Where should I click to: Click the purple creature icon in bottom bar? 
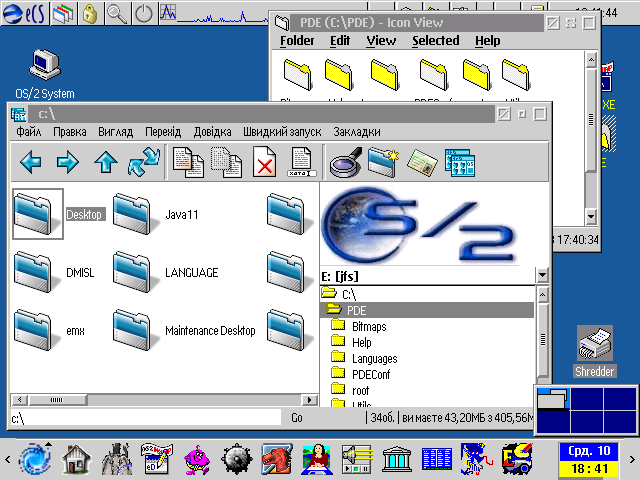point(197,460)
